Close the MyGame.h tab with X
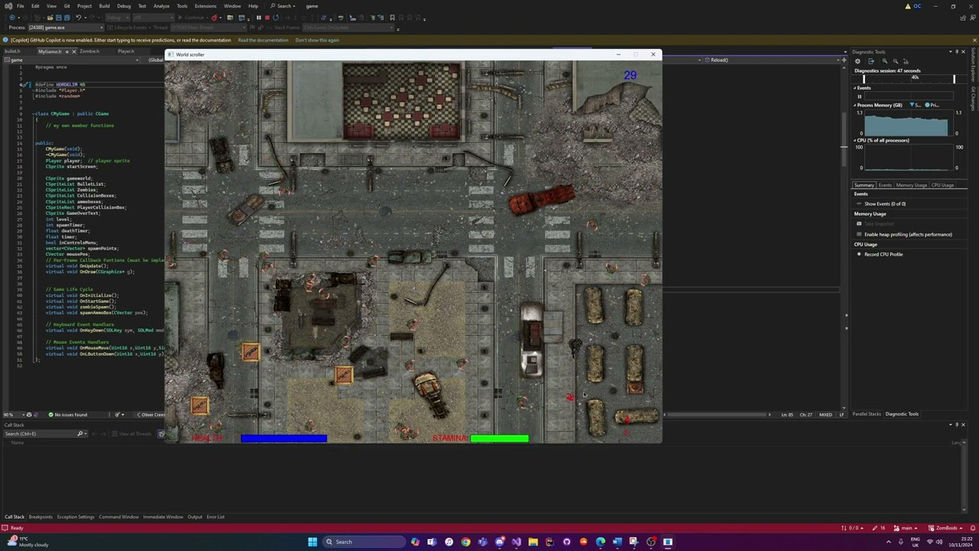 click(x=74, y=51)
